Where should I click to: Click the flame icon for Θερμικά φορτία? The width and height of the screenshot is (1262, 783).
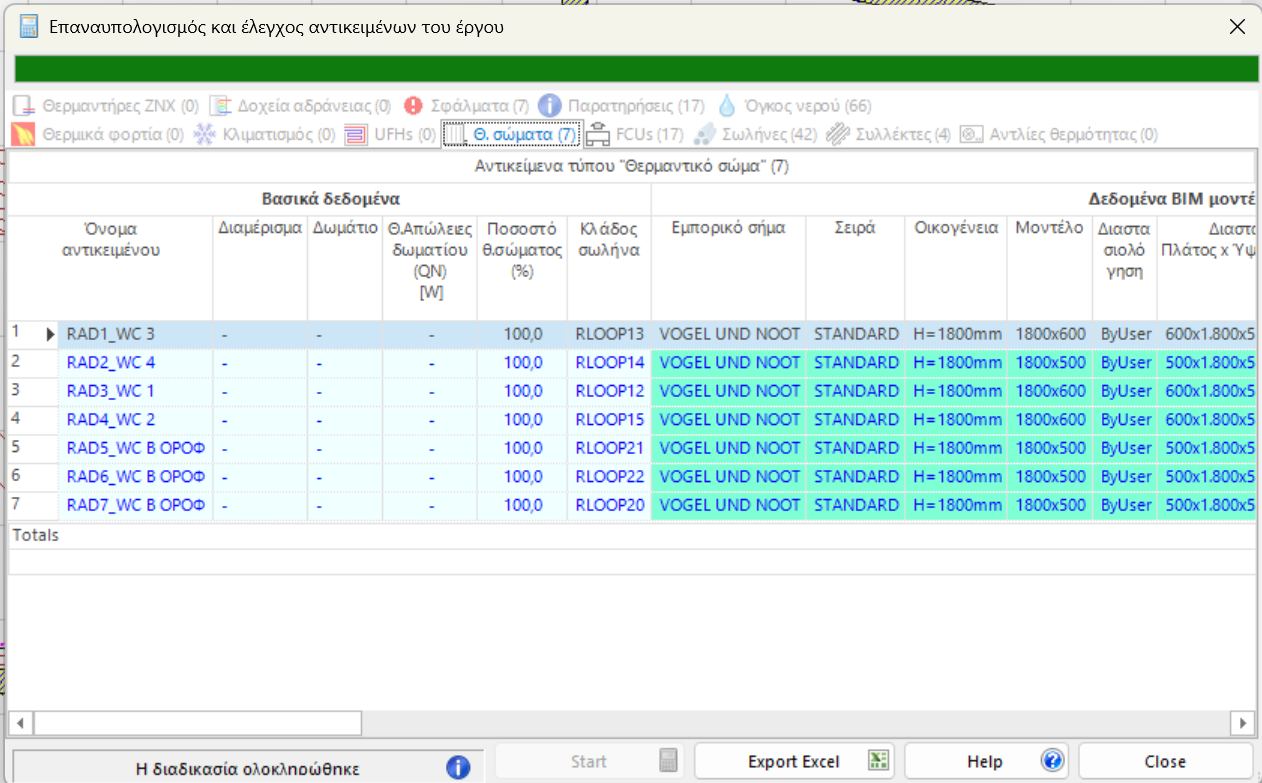(x=24, y=134)
